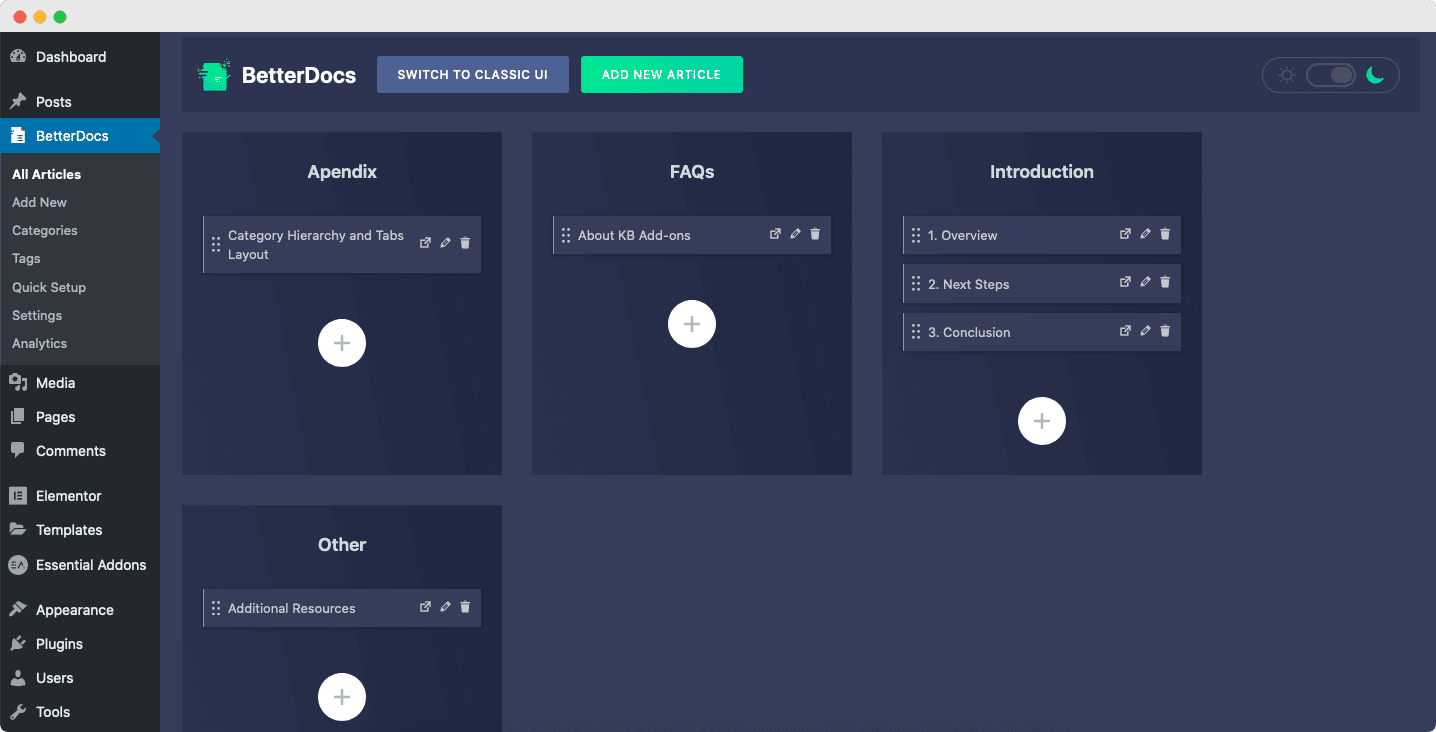
Task: Open Elementor menu item
Action: coord(80,496)
